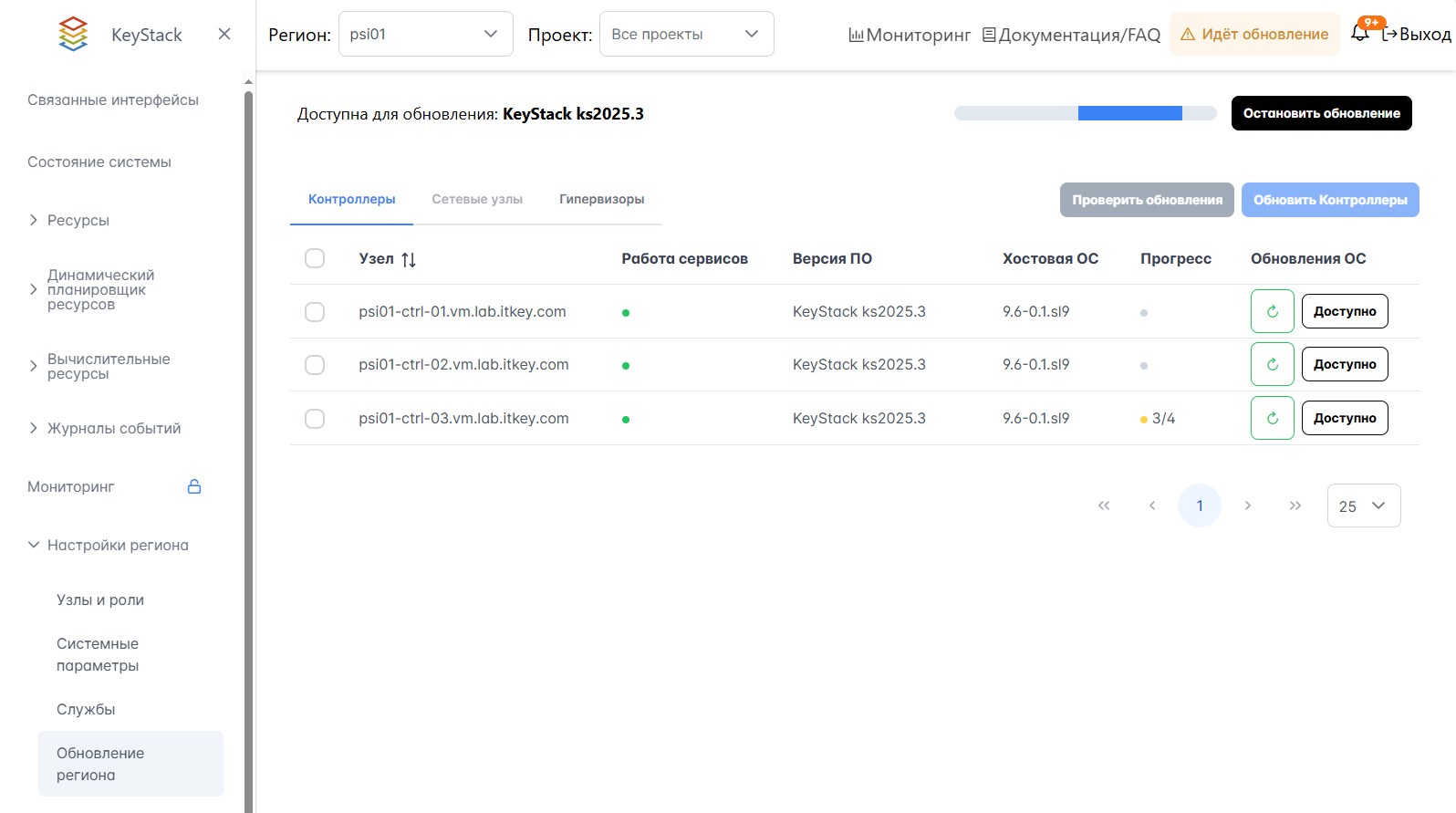Open the Проект 'Все проекты' dropdown
The width and height of the screenshot is (1456, 813).
point(686,34)
